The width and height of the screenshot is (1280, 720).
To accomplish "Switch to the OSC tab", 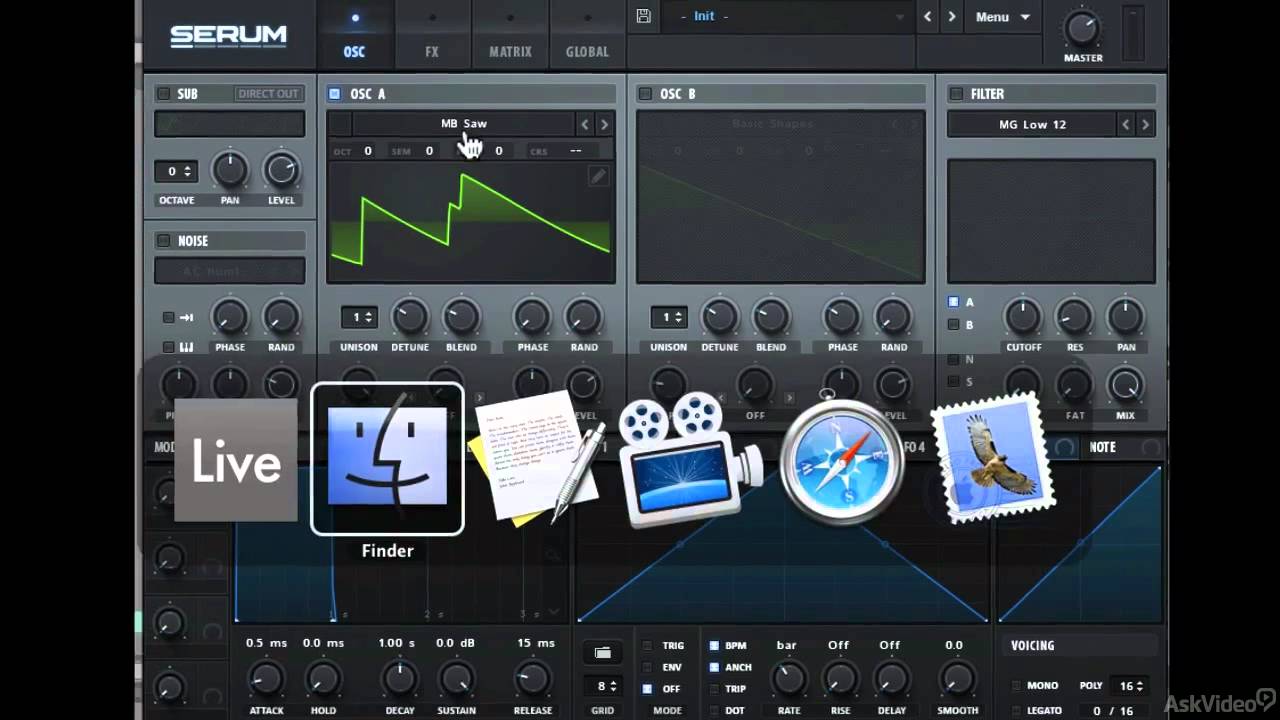I will pyautogui.click(x=354, y=35).
